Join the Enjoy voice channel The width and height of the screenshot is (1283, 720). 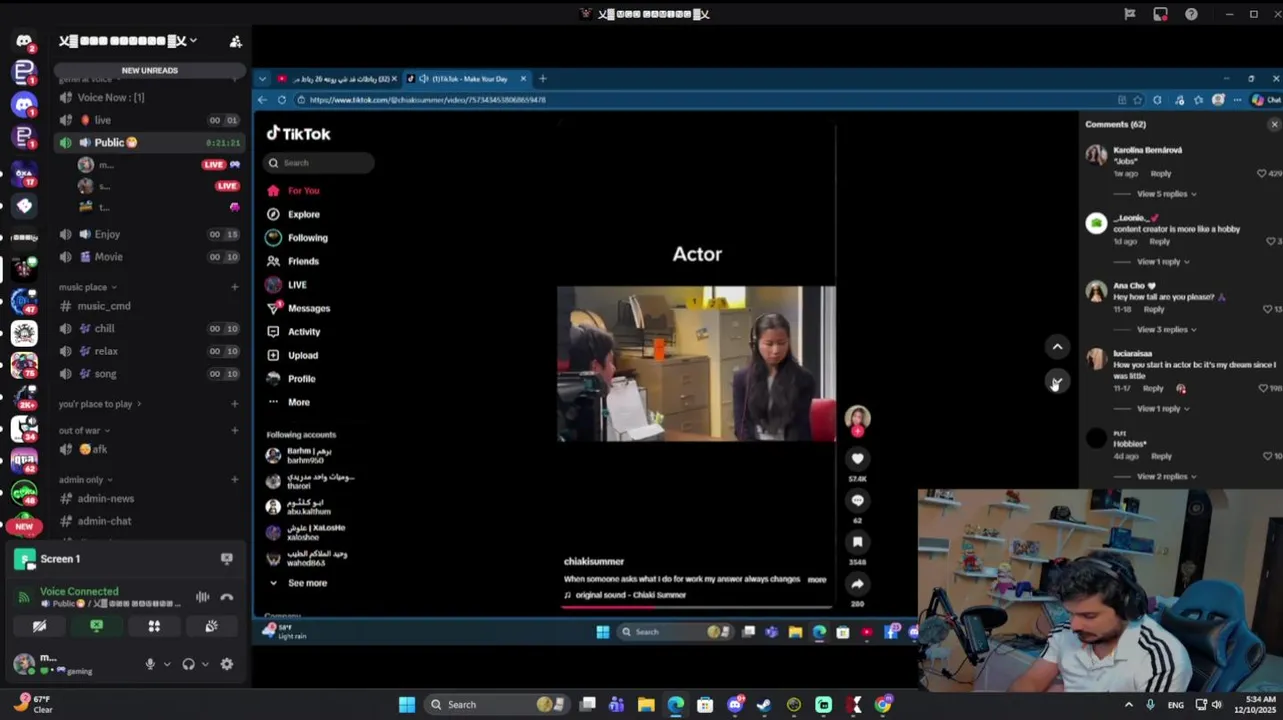point(149,234)
